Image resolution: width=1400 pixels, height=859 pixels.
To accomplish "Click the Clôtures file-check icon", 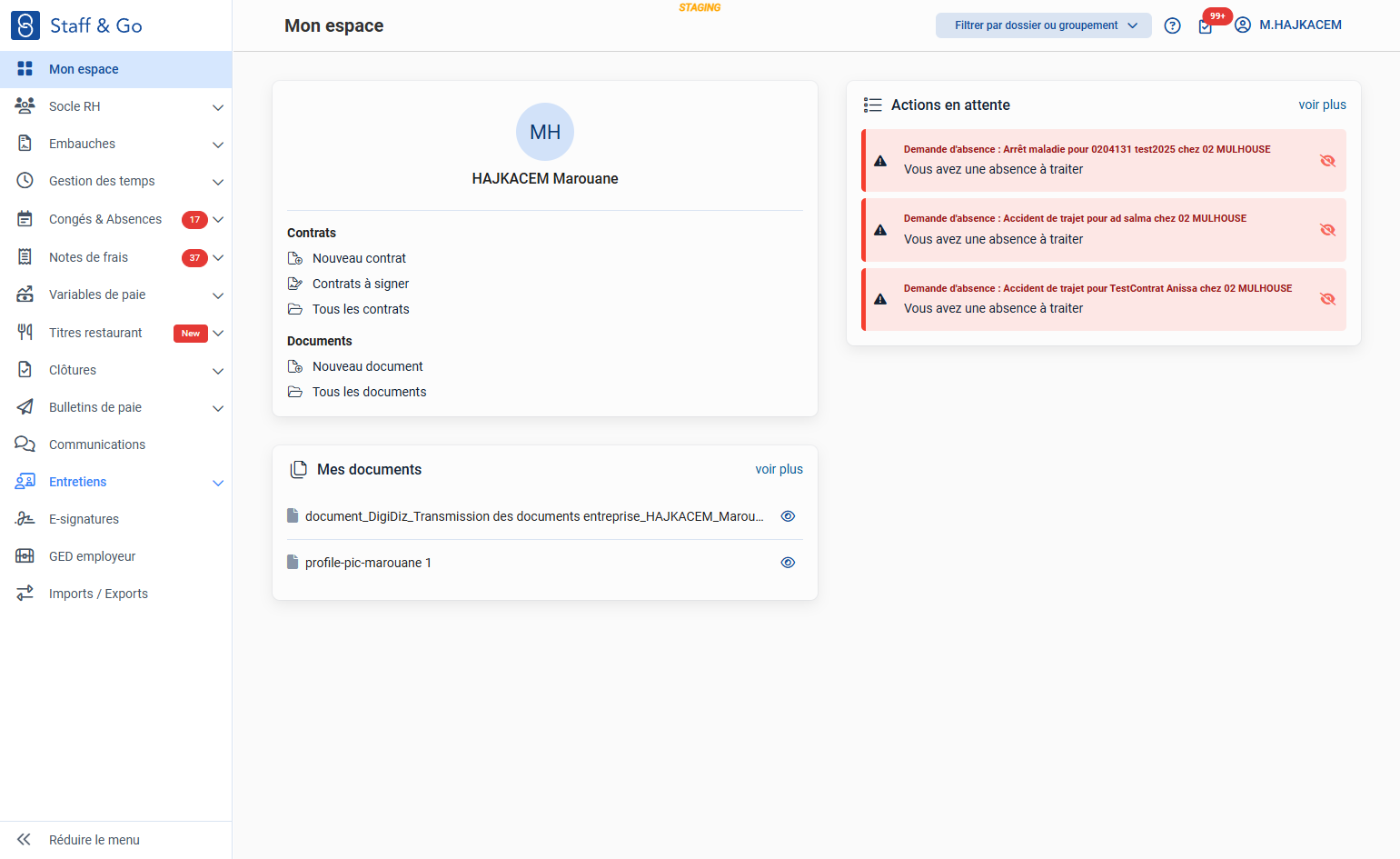I will point(25,370).
